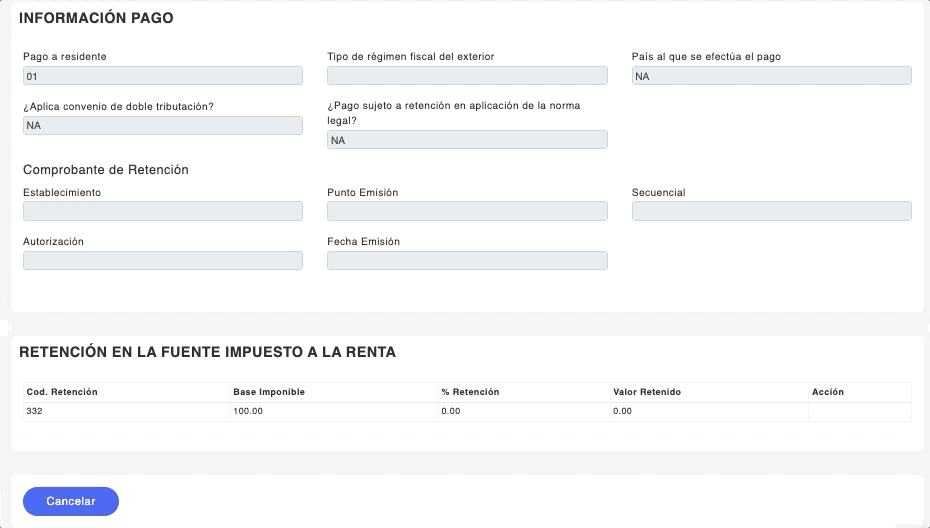The height and width of the screenshot is (528, 930).
Task: Click the Establecimiento input box
Action: [162, 211]
